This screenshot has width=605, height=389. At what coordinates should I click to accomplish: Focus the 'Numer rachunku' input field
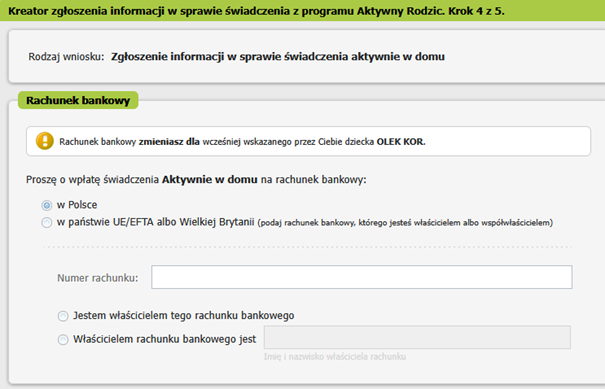362,277
